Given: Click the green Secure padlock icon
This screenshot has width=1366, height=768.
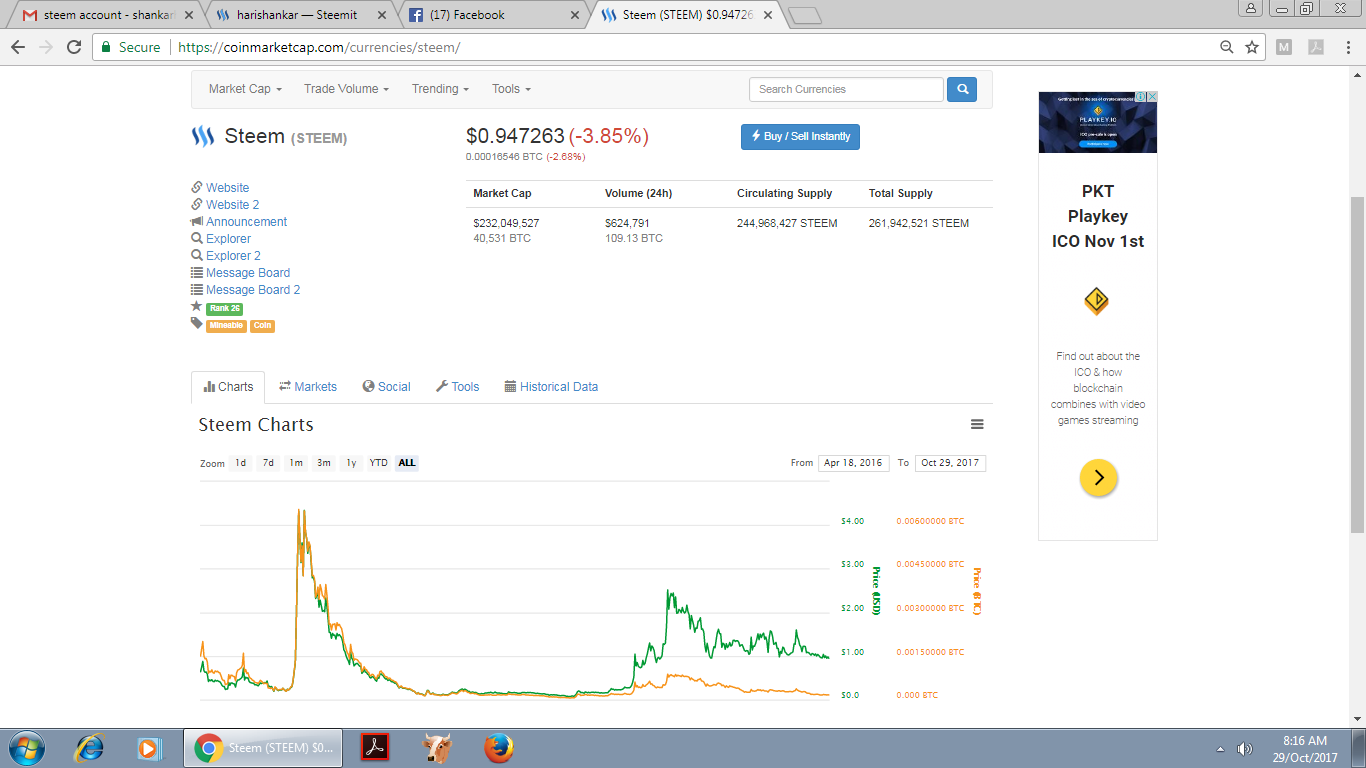Looking at the screenshot, I should coord(107,47).
